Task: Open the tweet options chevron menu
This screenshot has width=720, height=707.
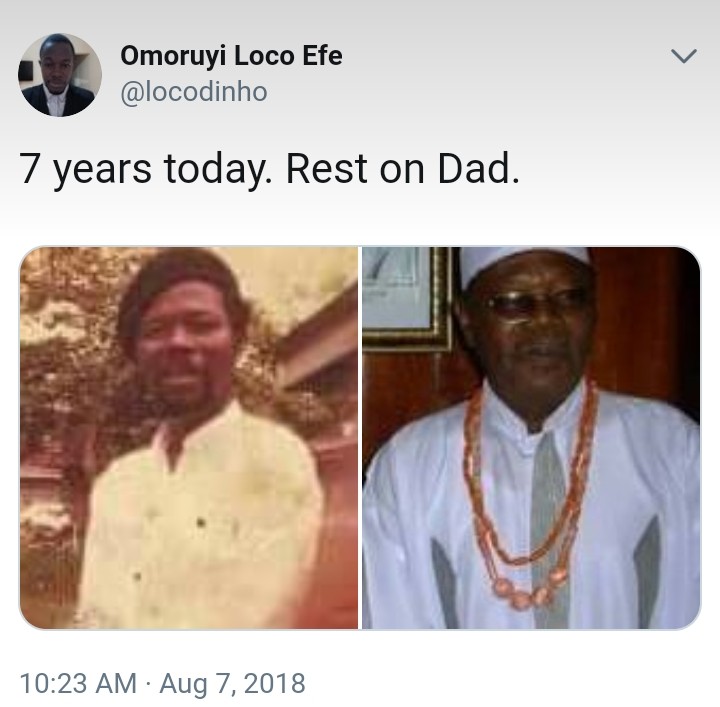Action: [x=683, y=58]
